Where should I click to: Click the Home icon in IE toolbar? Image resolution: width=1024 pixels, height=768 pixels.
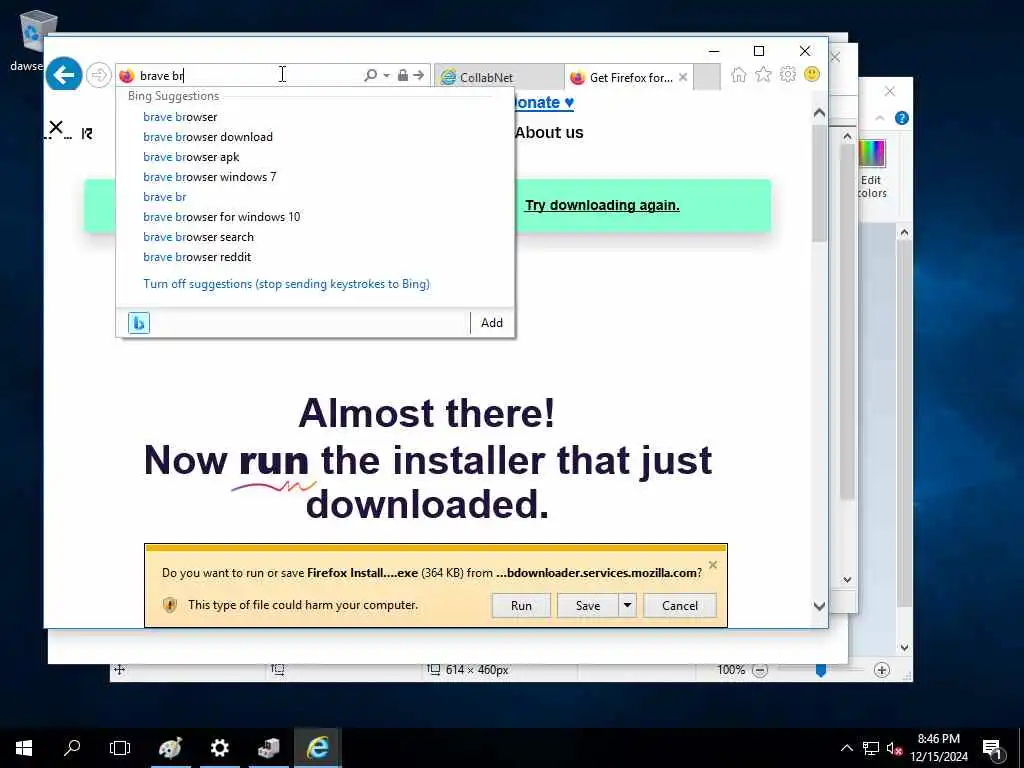point(739,74)
